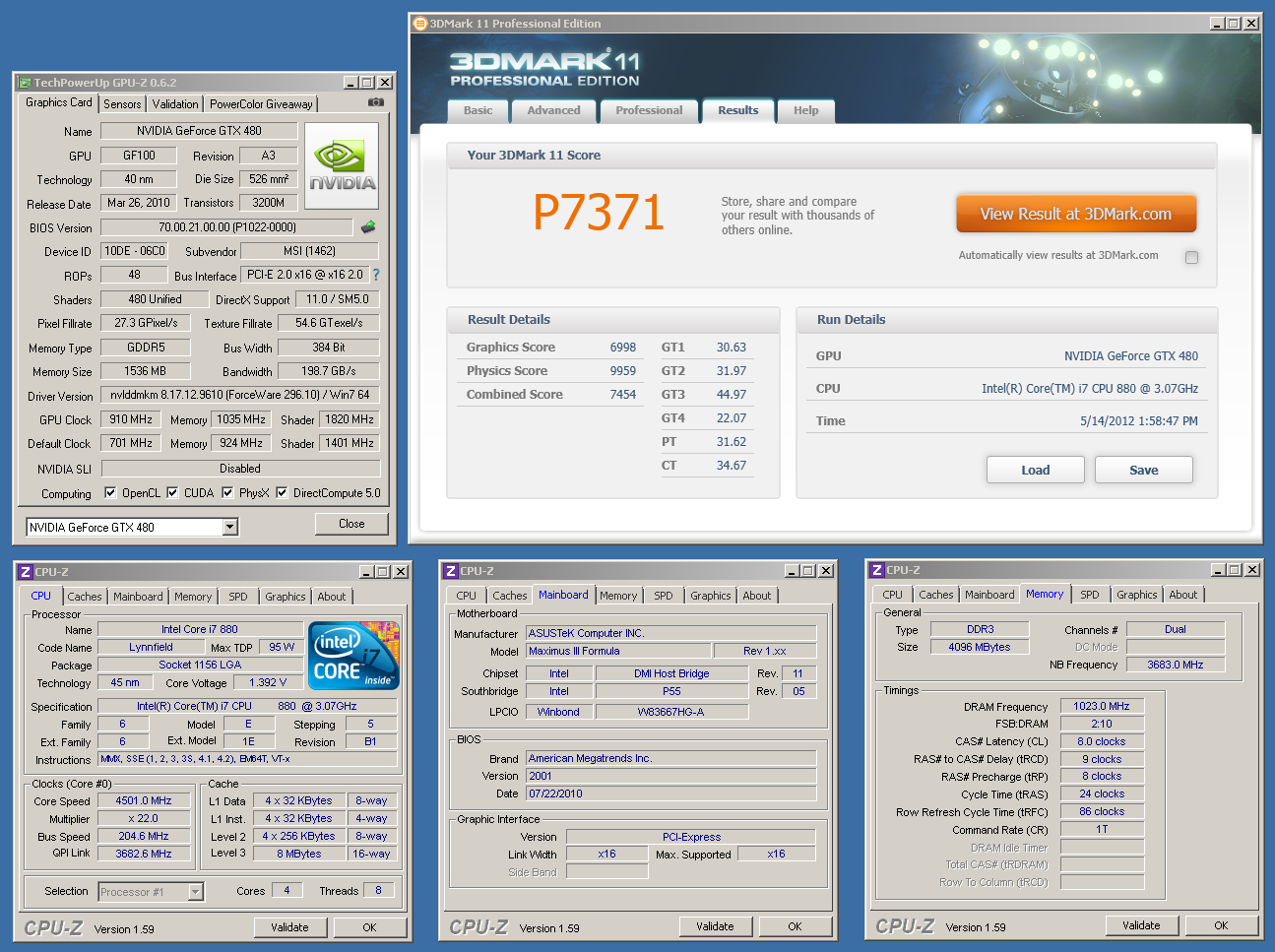1275x952 pixels.
Task: Click View Result at 3DMark.com button
Action: coord(1076,214)
